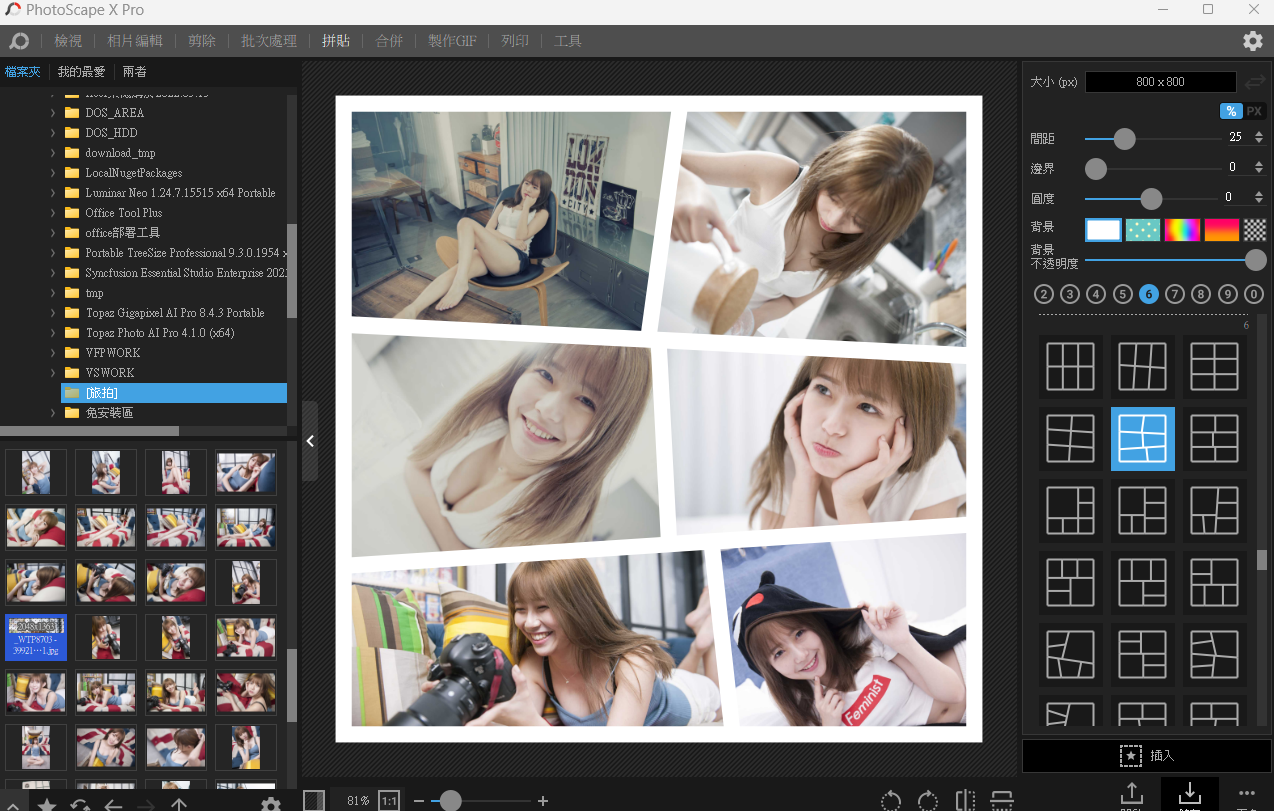Pick the transparent checkerboard background swatch
The height and width of the screenshot is (811, 1274).
(x=1255, y=230)
